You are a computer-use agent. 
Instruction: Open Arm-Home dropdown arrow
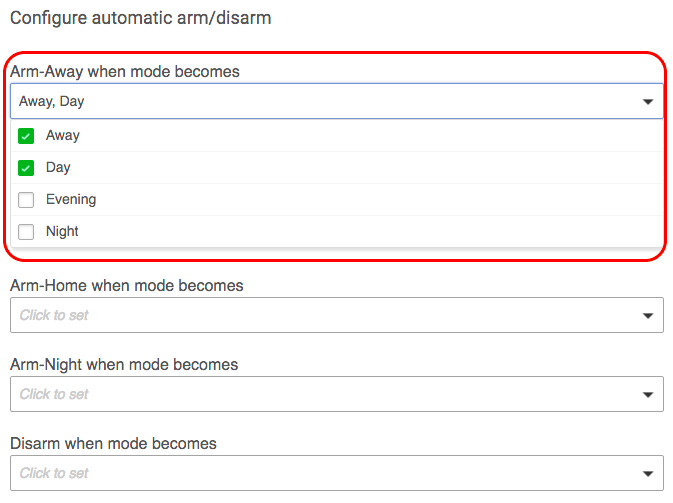point(648,316)
